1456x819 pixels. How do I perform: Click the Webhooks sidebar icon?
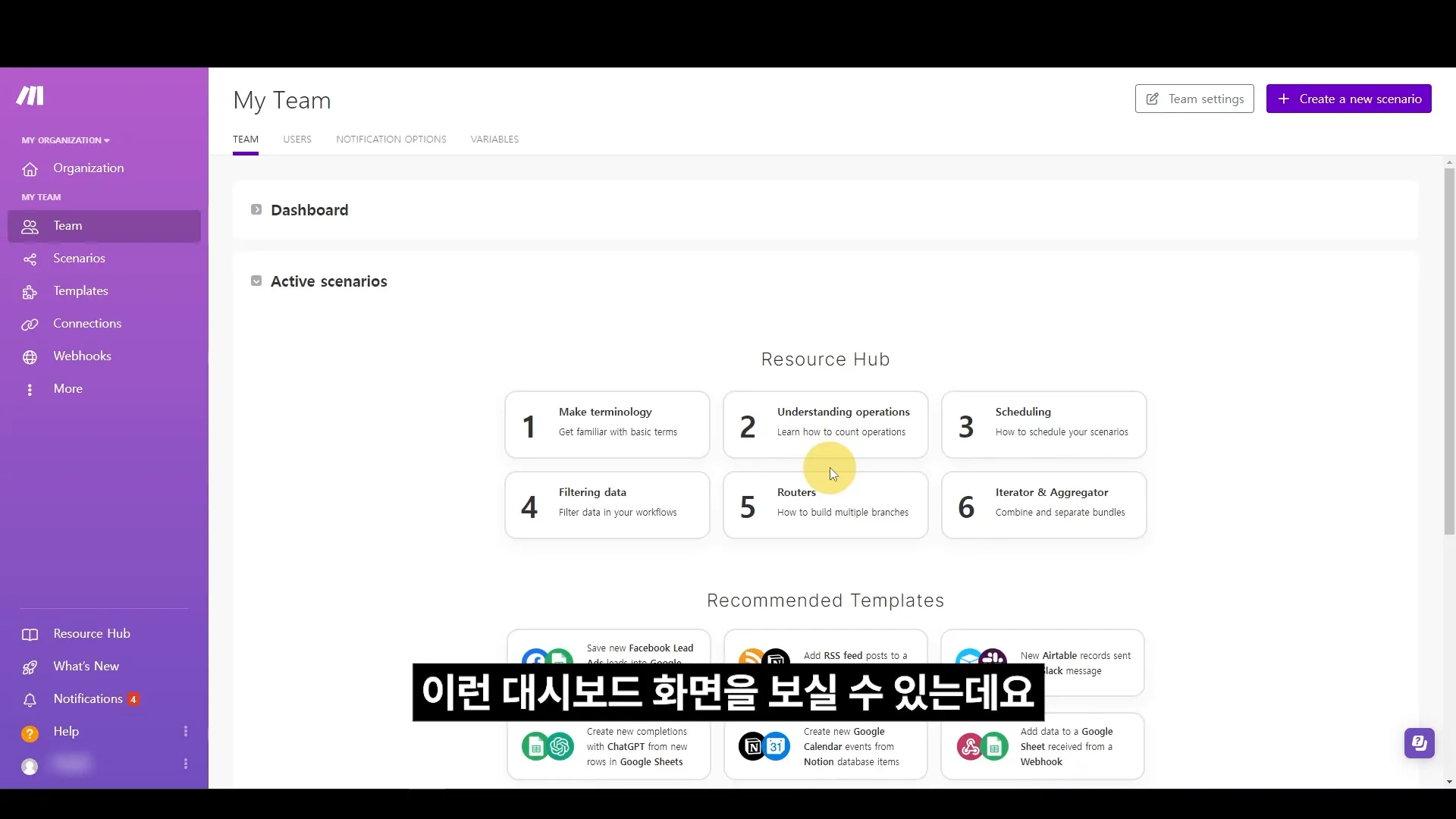pyautogui.click(x=29, y=356)
